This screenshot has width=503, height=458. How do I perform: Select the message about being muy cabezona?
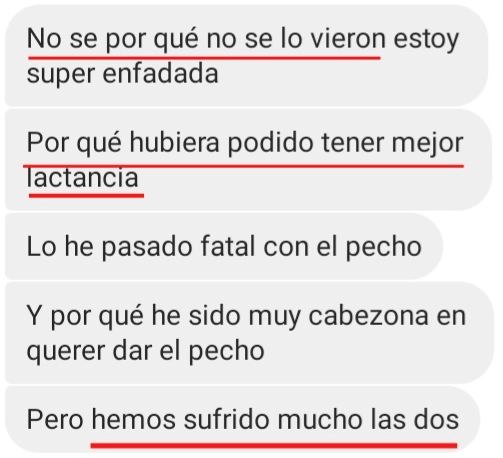click(x=249, y=333)
